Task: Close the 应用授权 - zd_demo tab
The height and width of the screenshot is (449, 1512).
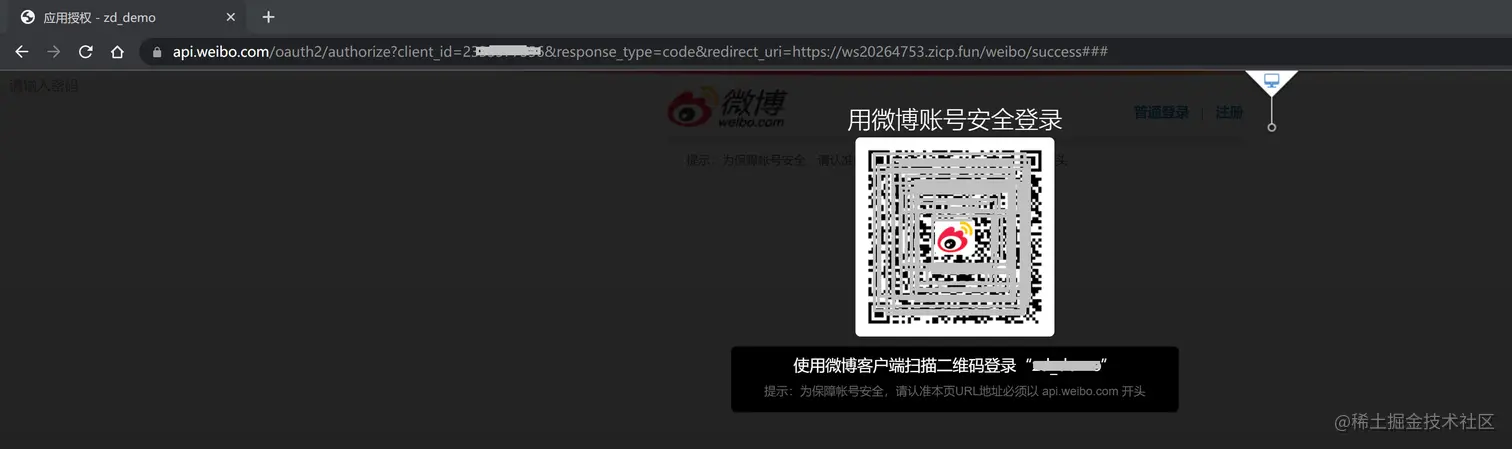Action: tap(231, 17)
